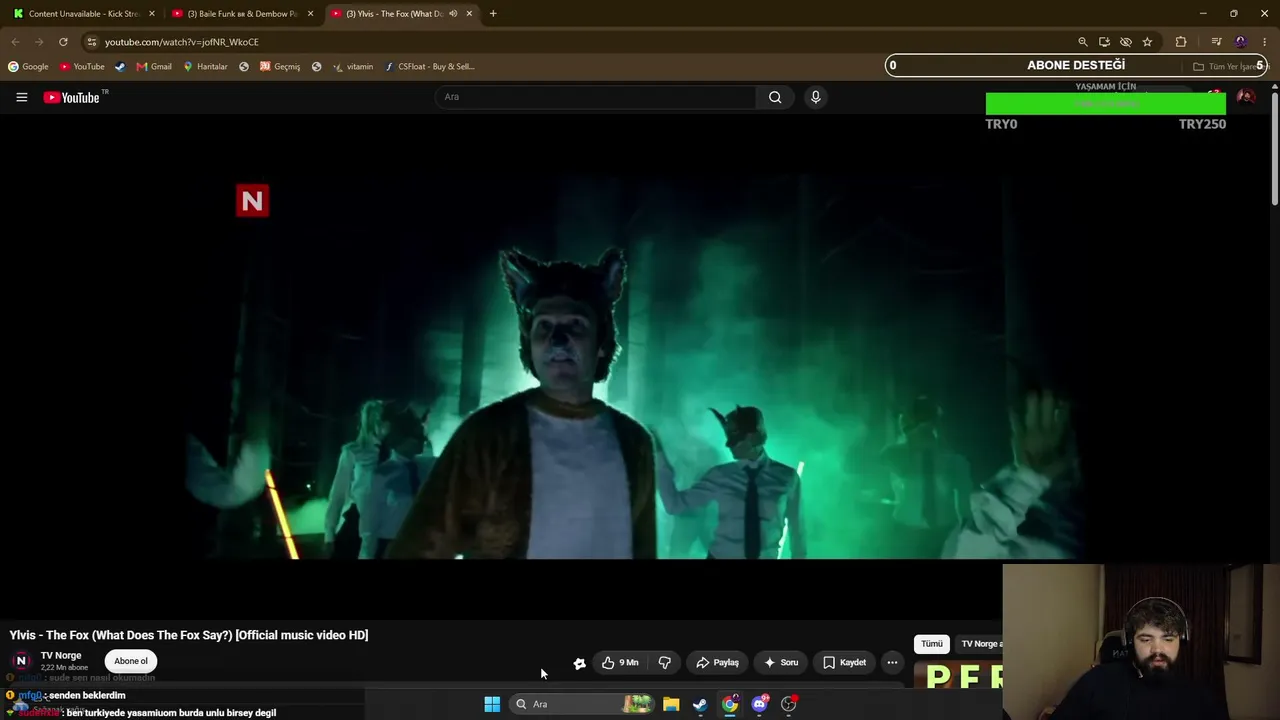Image resolution: width=1280 pixels, height=720 pixels.
Task: Bookmark this page with star icon
Action: point(1147,42)
